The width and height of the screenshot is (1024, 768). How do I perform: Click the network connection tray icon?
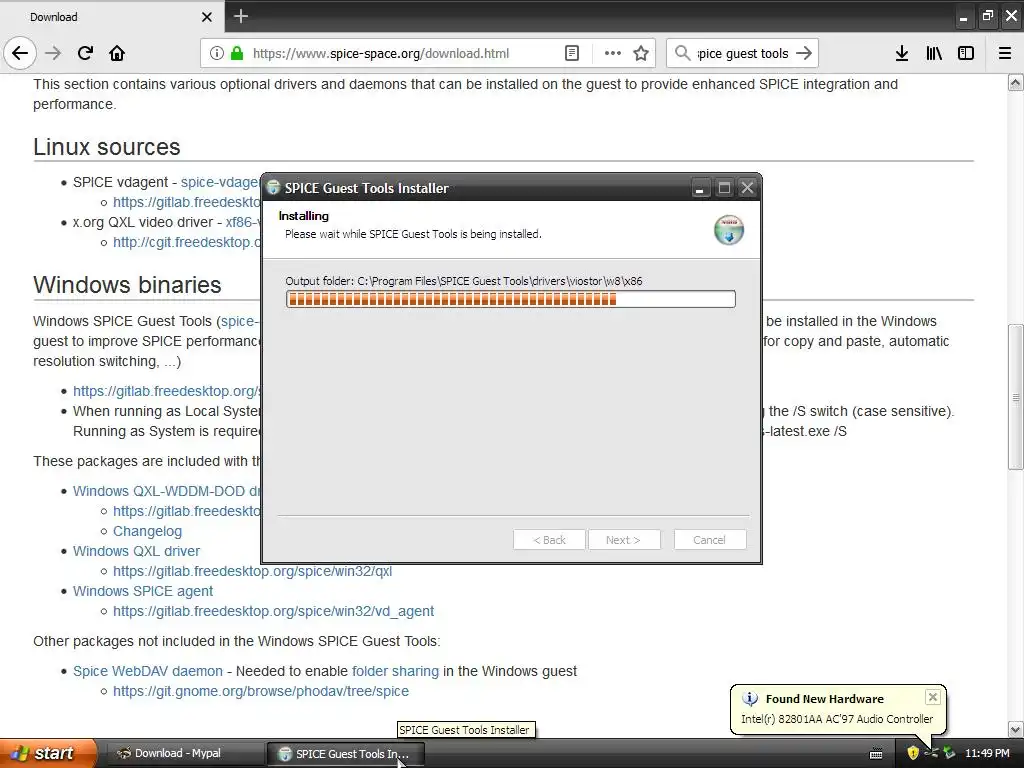pos(931,754)
